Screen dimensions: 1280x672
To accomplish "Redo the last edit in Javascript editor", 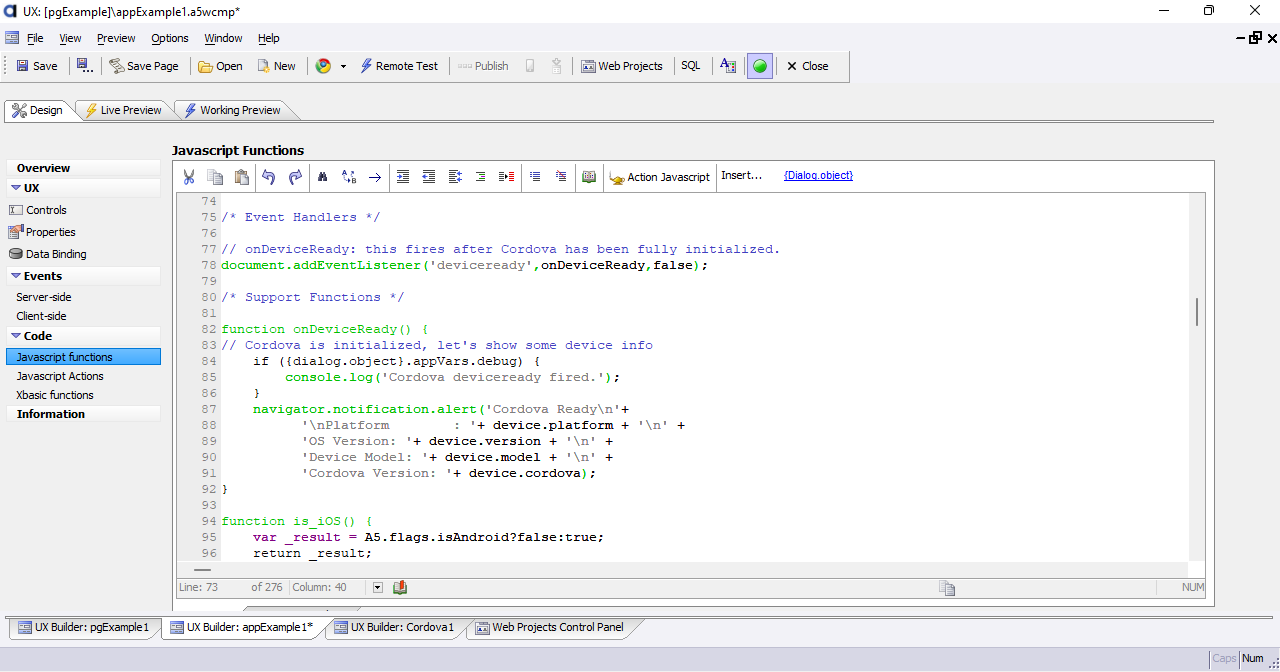I will click(295, 177).
